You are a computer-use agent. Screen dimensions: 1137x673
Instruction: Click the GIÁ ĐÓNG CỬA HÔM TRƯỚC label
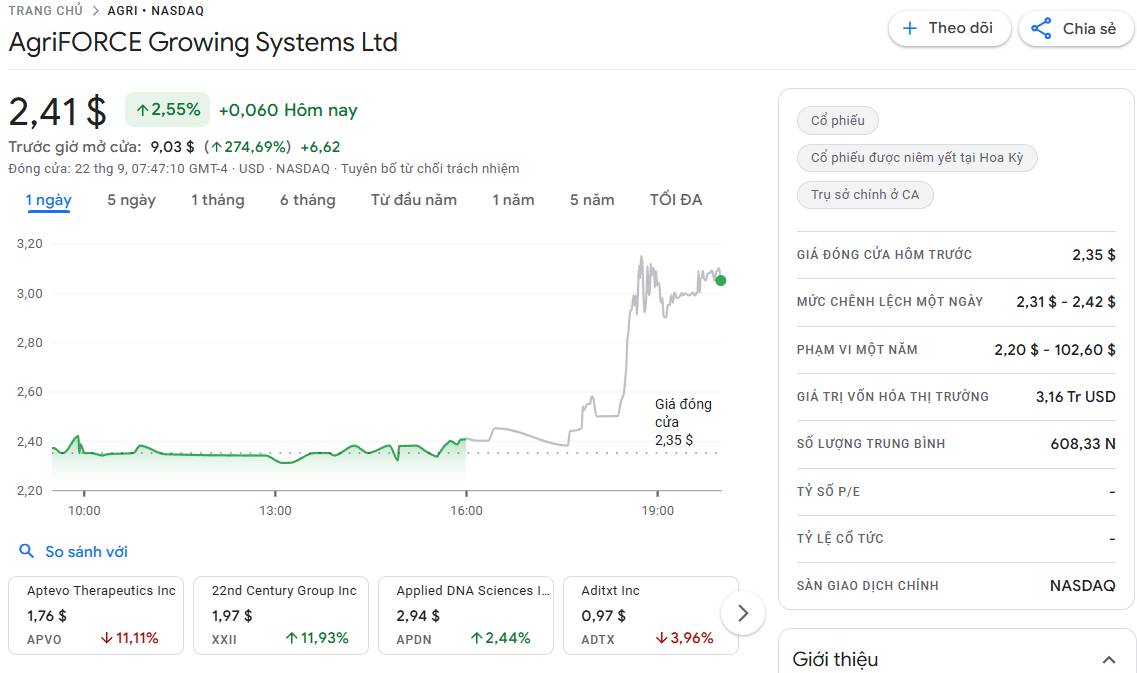pyautogui.click(x=884, y=255)
